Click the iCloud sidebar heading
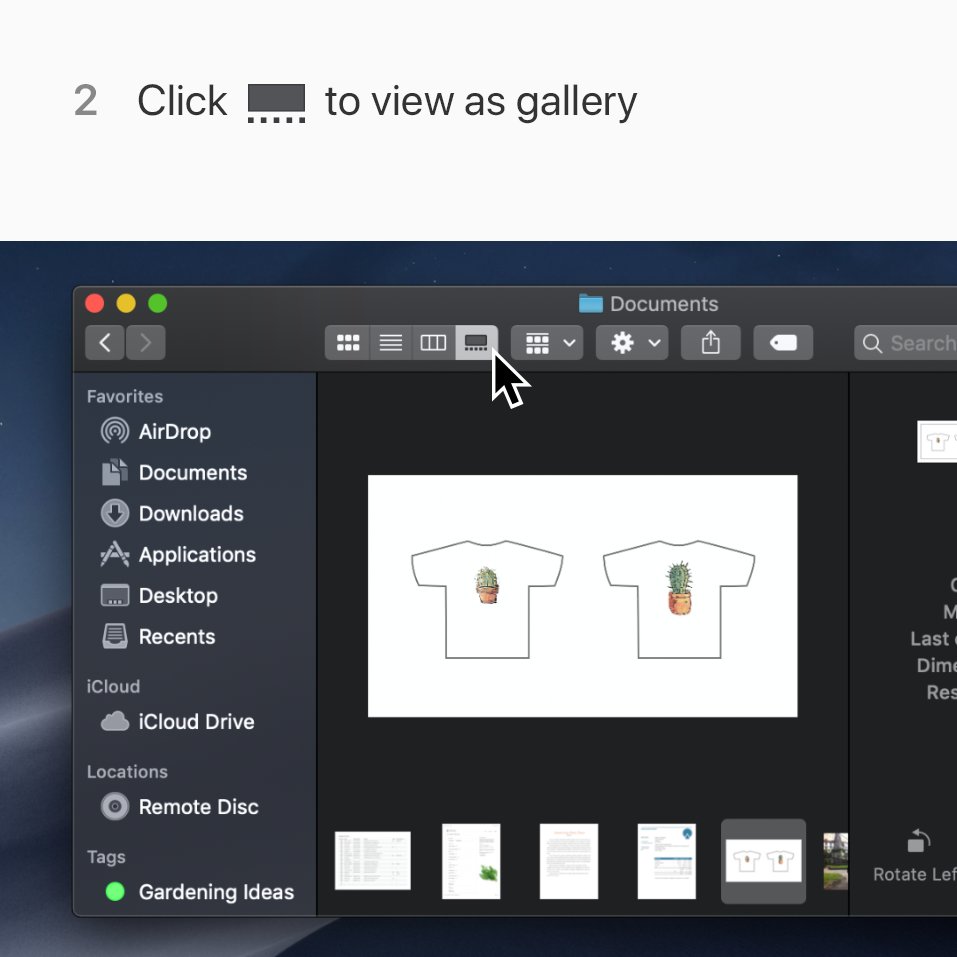 [113, 686]
